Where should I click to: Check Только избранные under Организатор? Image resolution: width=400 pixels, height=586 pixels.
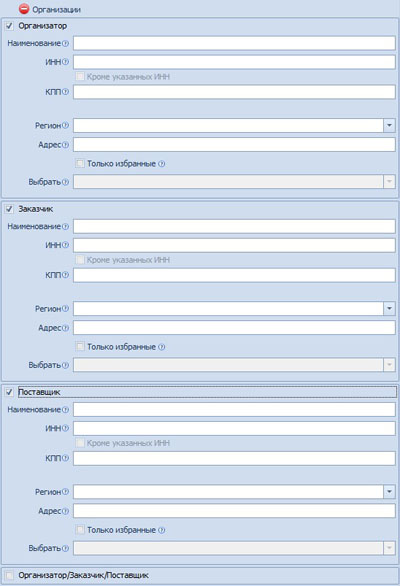point(80,163)
